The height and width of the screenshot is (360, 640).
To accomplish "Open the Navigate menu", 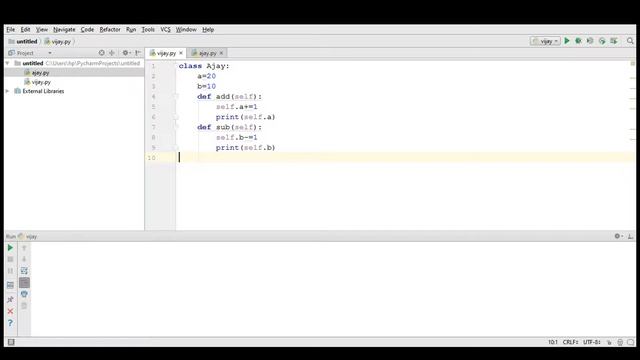I will click(x=64, y=29).
